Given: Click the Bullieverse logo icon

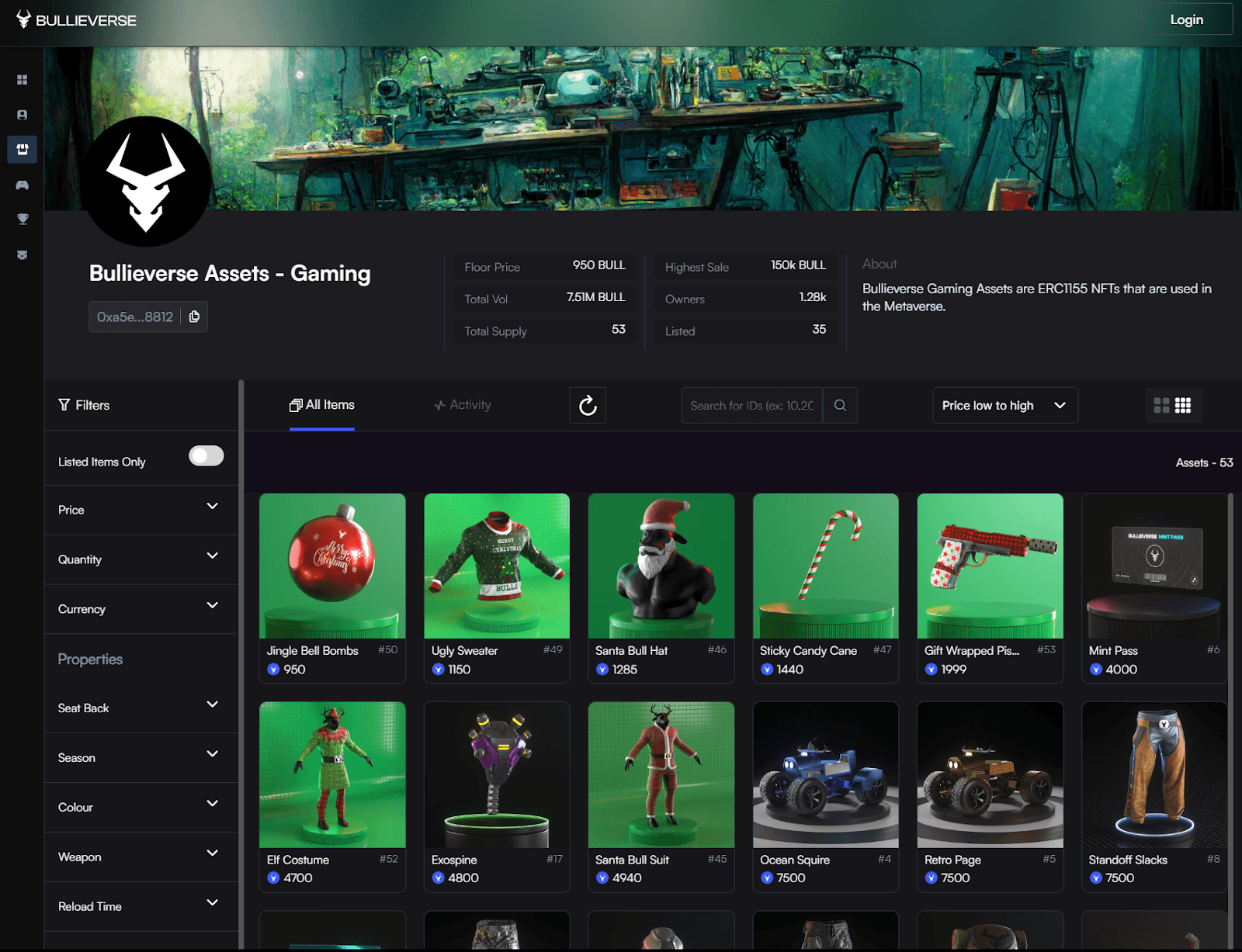Looking at the screenshot, I should click(x=24, y=19).
